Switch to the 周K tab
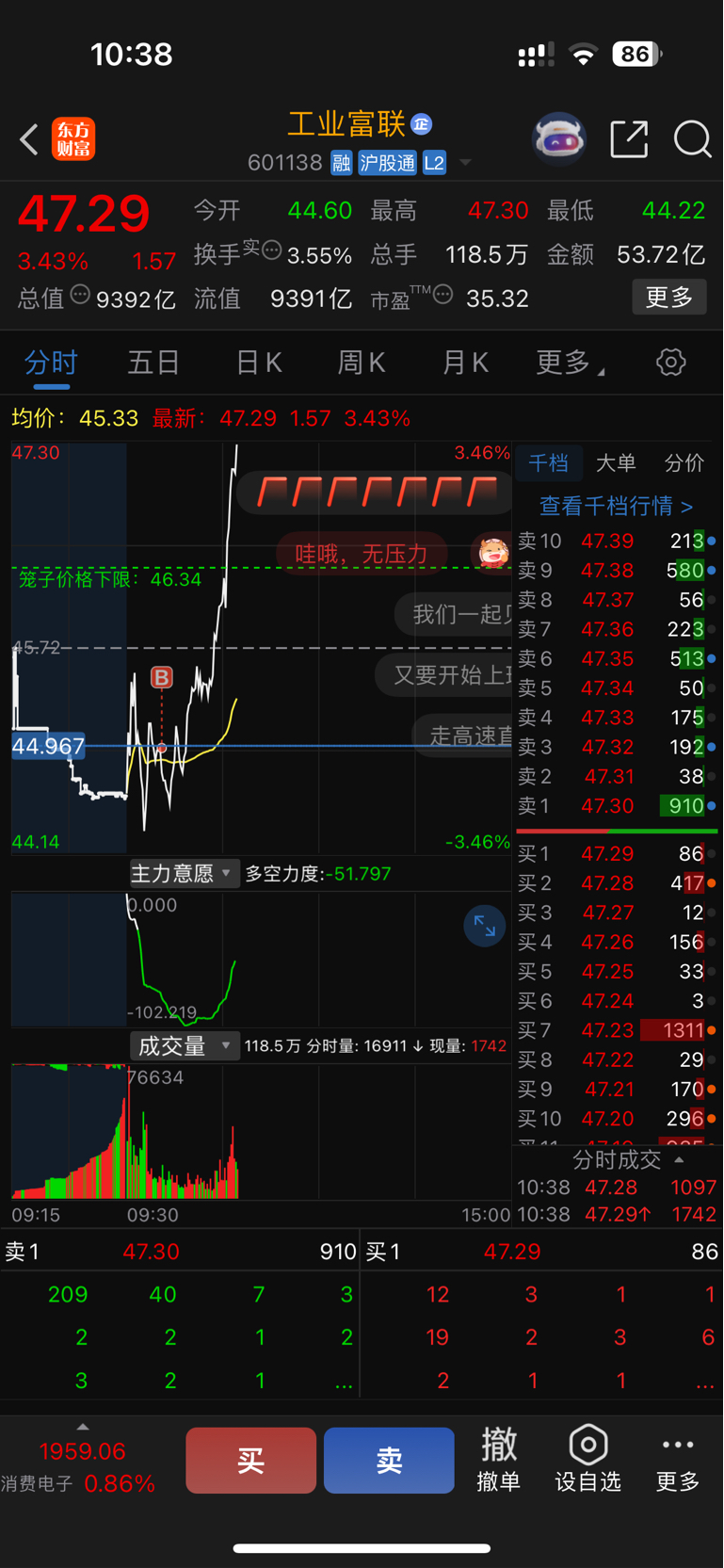 coord(362,363)
